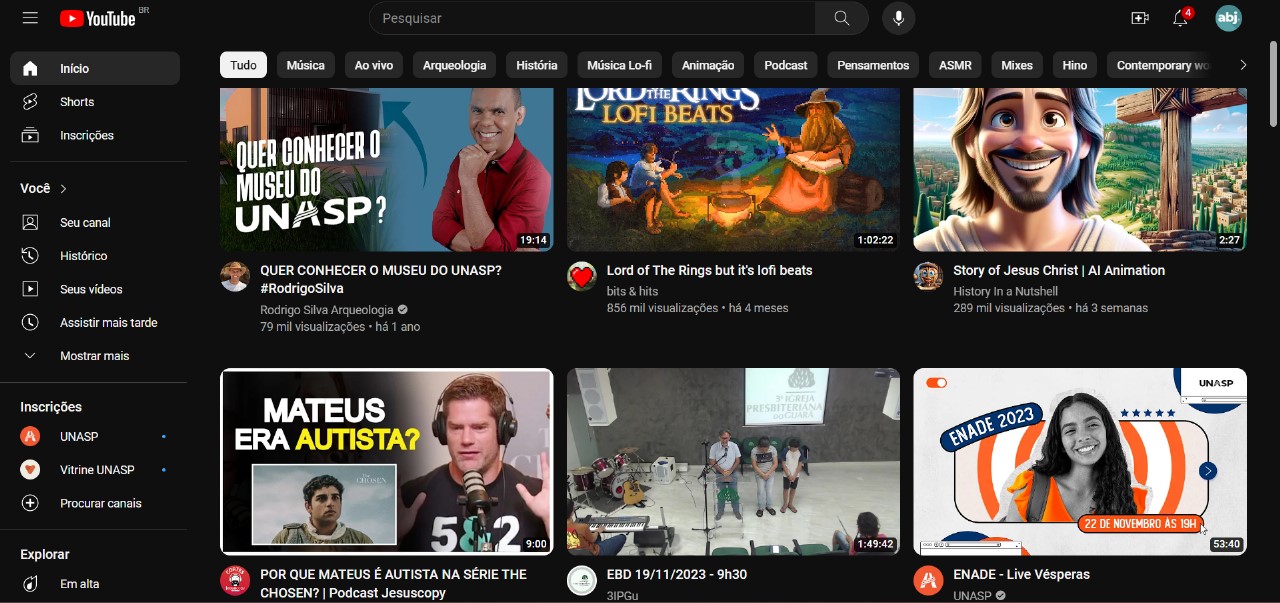Viewport: 1280px width, 603px height.
Task: Select the Mixes filter chip
Action: click(x=1017, y=65)
